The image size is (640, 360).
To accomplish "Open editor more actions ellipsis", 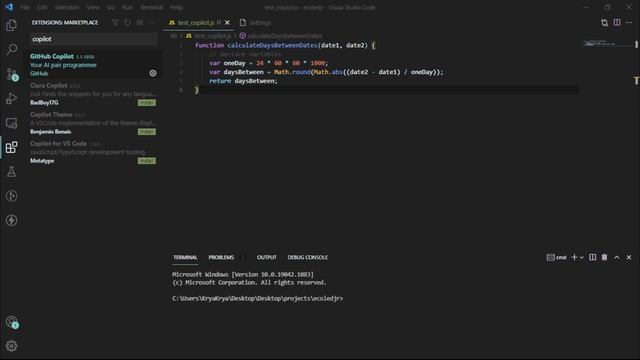I will pyautogui.click(x=629, y=22).
